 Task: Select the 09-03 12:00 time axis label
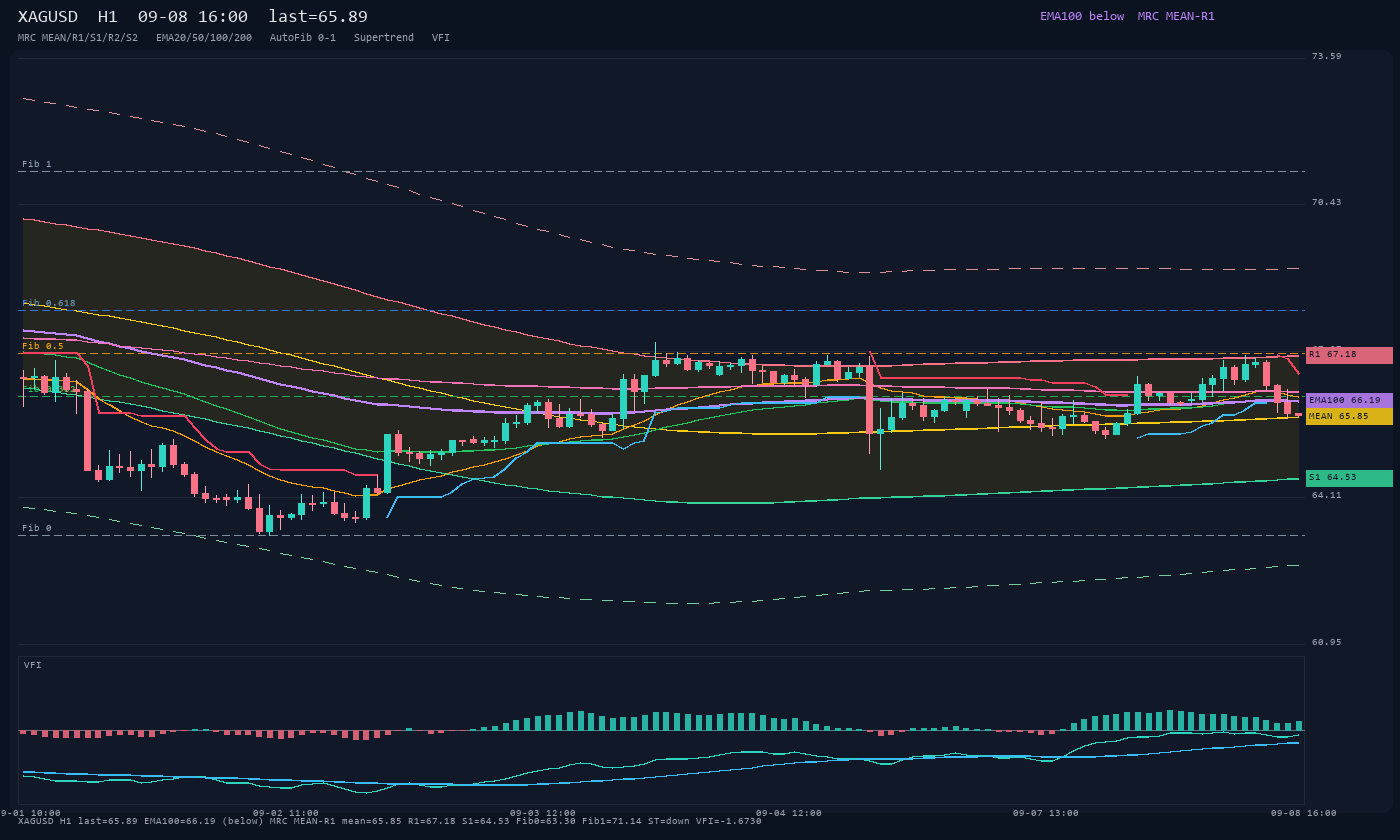click(543, 813)
